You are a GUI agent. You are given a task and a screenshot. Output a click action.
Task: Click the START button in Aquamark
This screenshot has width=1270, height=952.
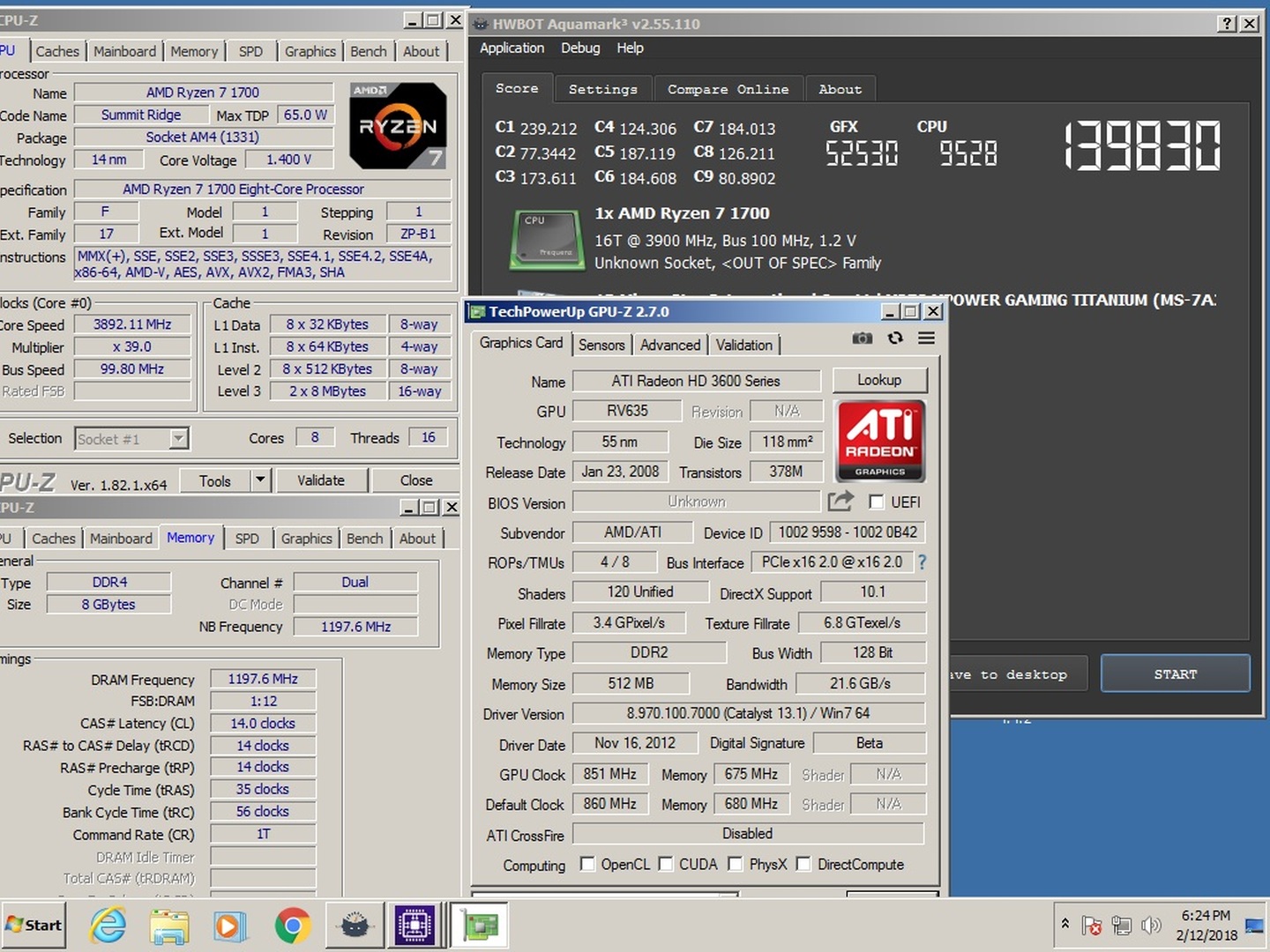1175,673
